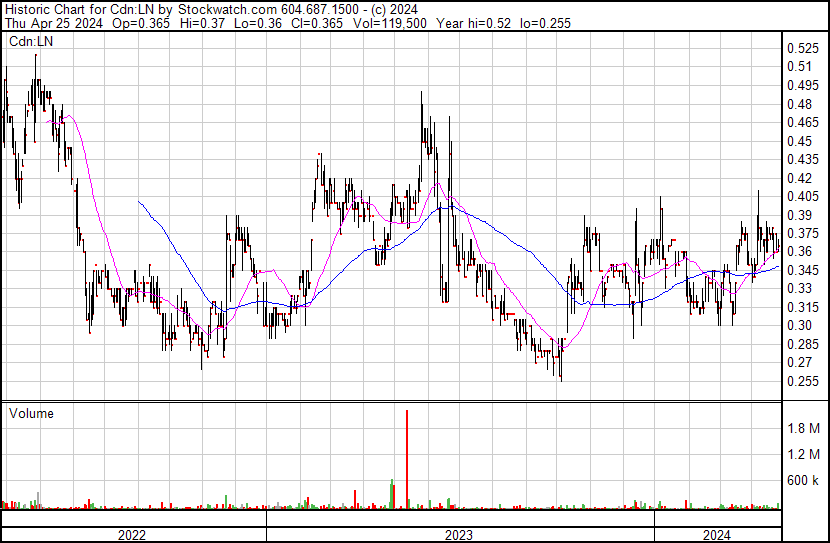Click the Cdn:LN ticker label in chart
The image size is (830, 543).
coord(30,42)
